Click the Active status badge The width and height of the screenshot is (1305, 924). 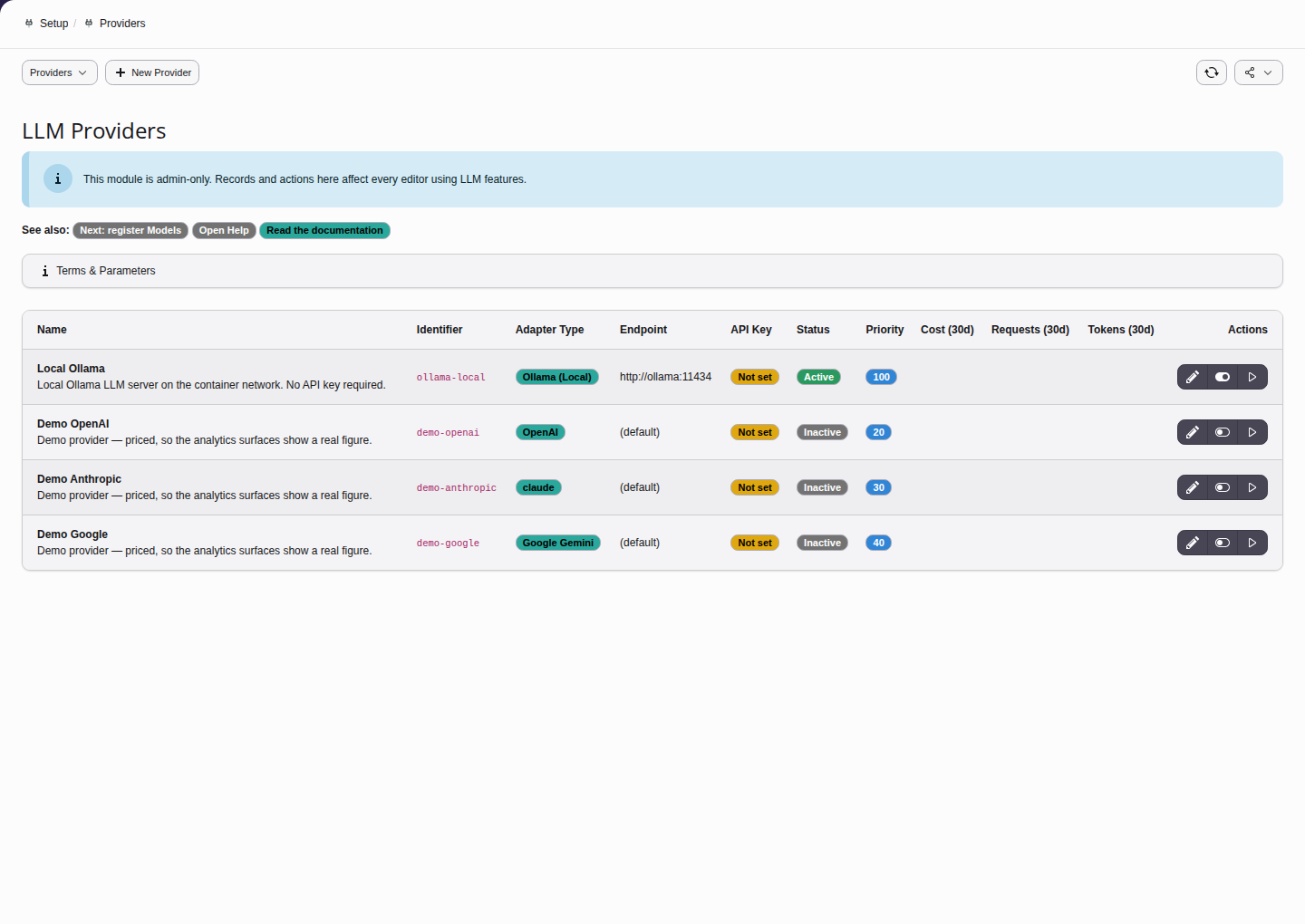click(x=818, y=377)
